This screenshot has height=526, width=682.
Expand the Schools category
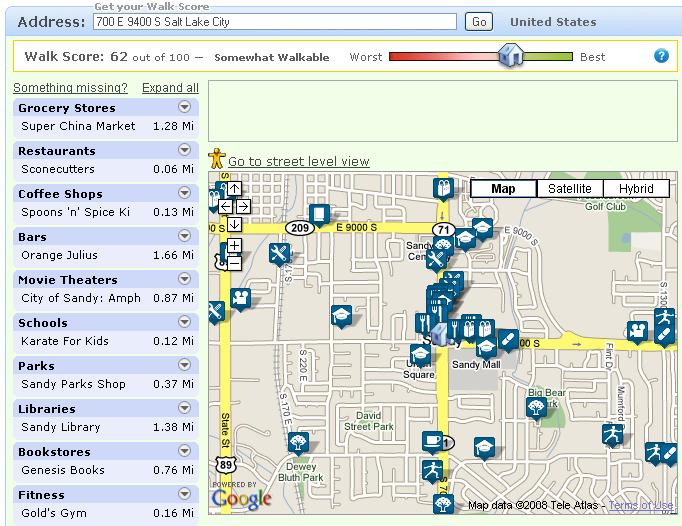point(184,322)
